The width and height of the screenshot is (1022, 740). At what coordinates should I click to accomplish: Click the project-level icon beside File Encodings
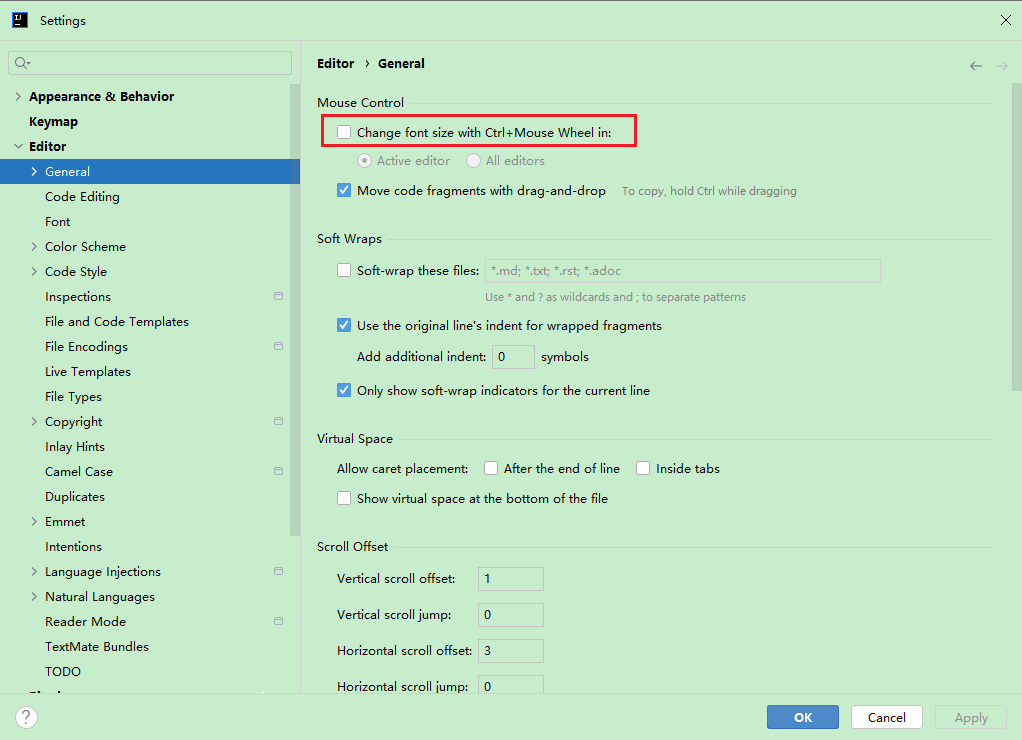[x=278, y=346]
